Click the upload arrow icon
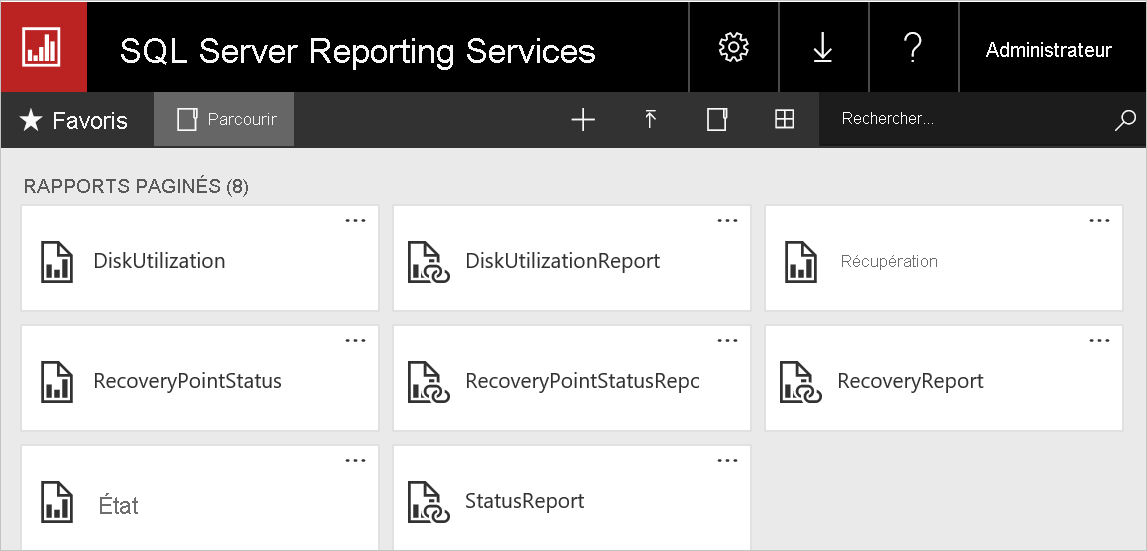This screenshot has height=551, width=1147. click(x=650, y=120)
